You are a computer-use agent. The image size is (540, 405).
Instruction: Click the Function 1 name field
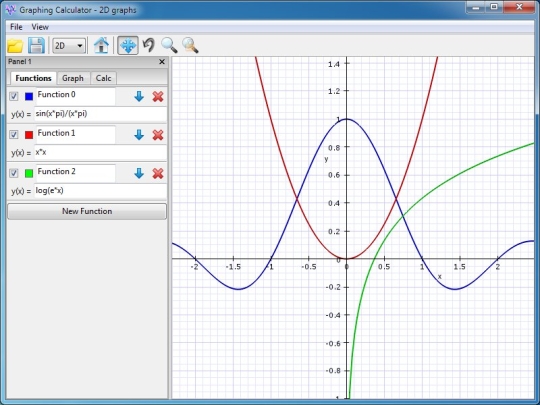tap(75, 135)
